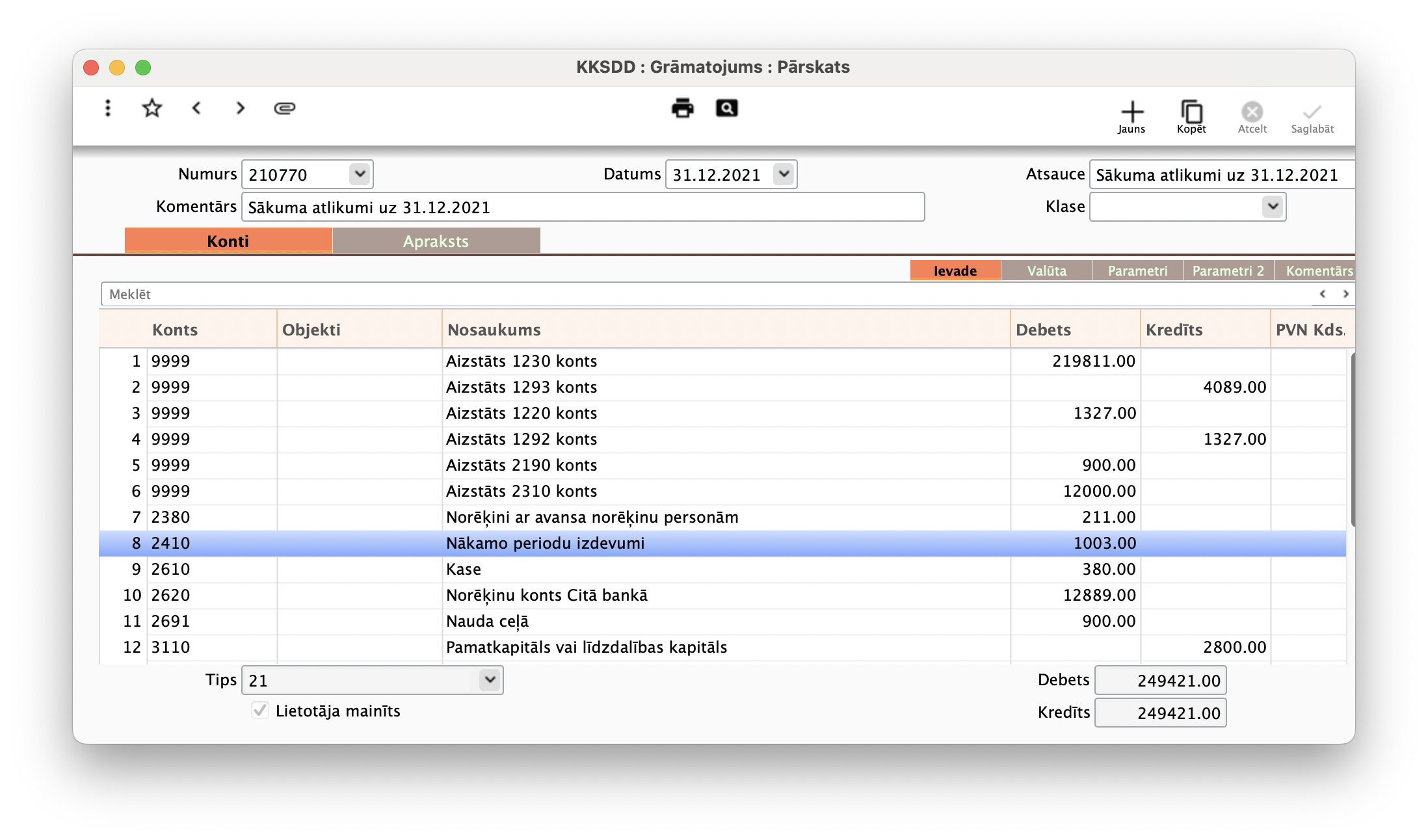Viewport: 1428px width, 840px height.
Task: Go to previous record arrow
Action: [196, 108]
